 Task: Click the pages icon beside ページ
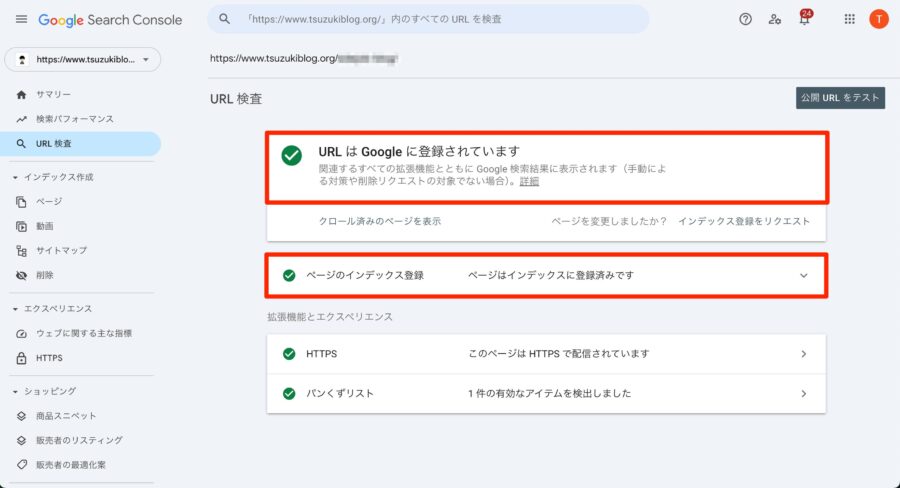coord(21,202)
